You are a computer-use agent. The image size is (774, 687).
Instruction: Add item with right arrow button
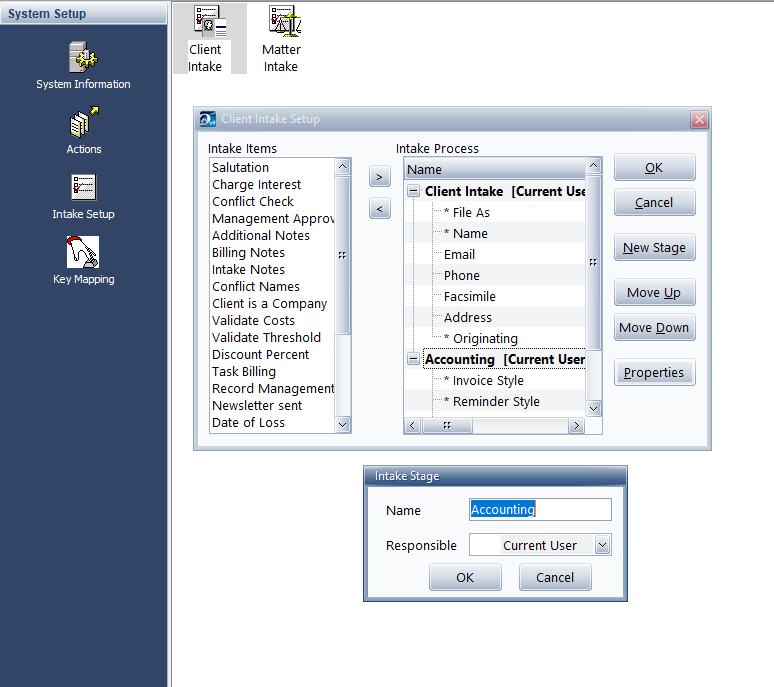pyautogui.click(x=380, y=177)
